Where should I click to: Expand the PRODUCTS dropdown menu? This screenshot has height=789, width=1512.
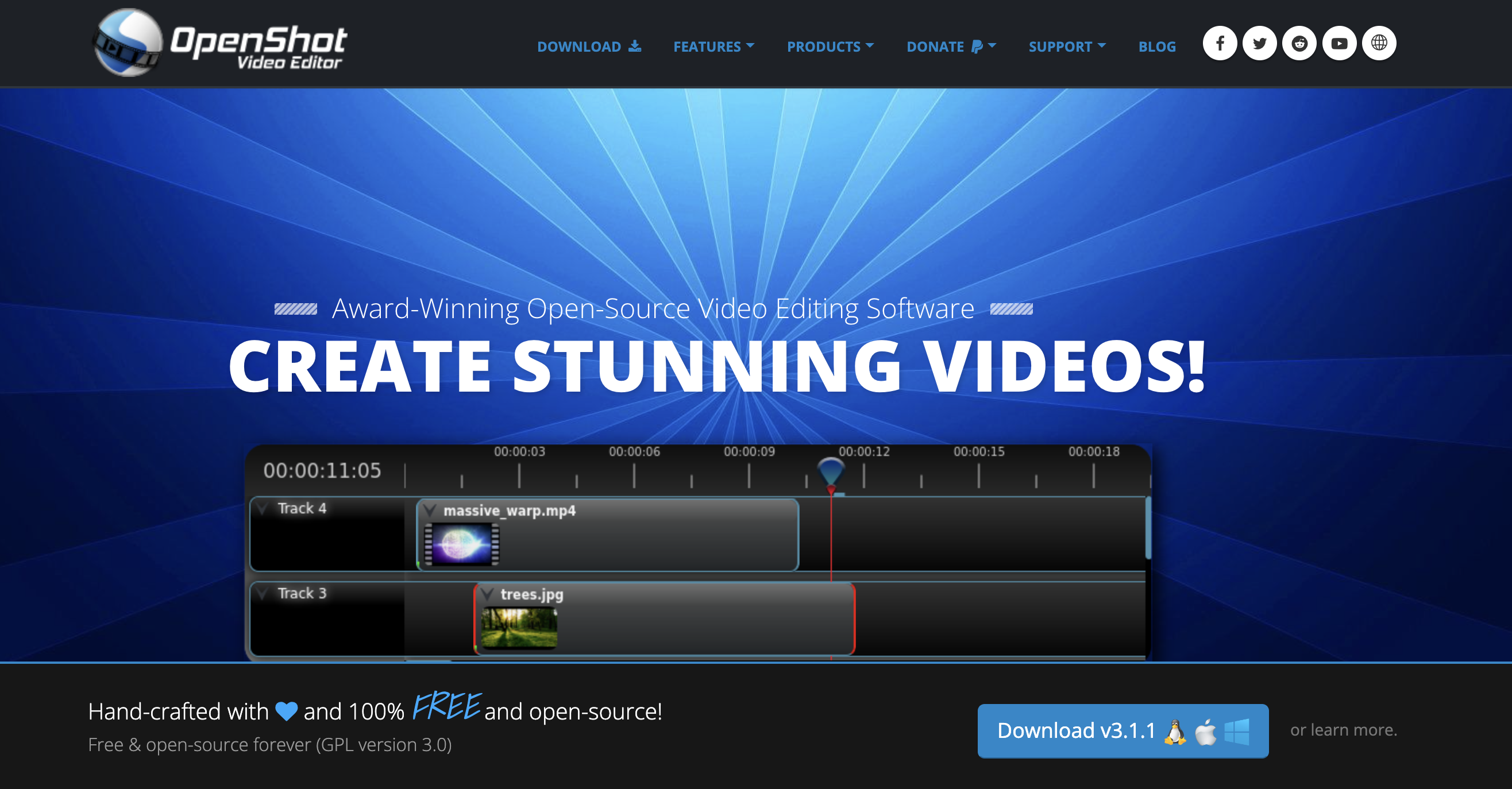830,47
